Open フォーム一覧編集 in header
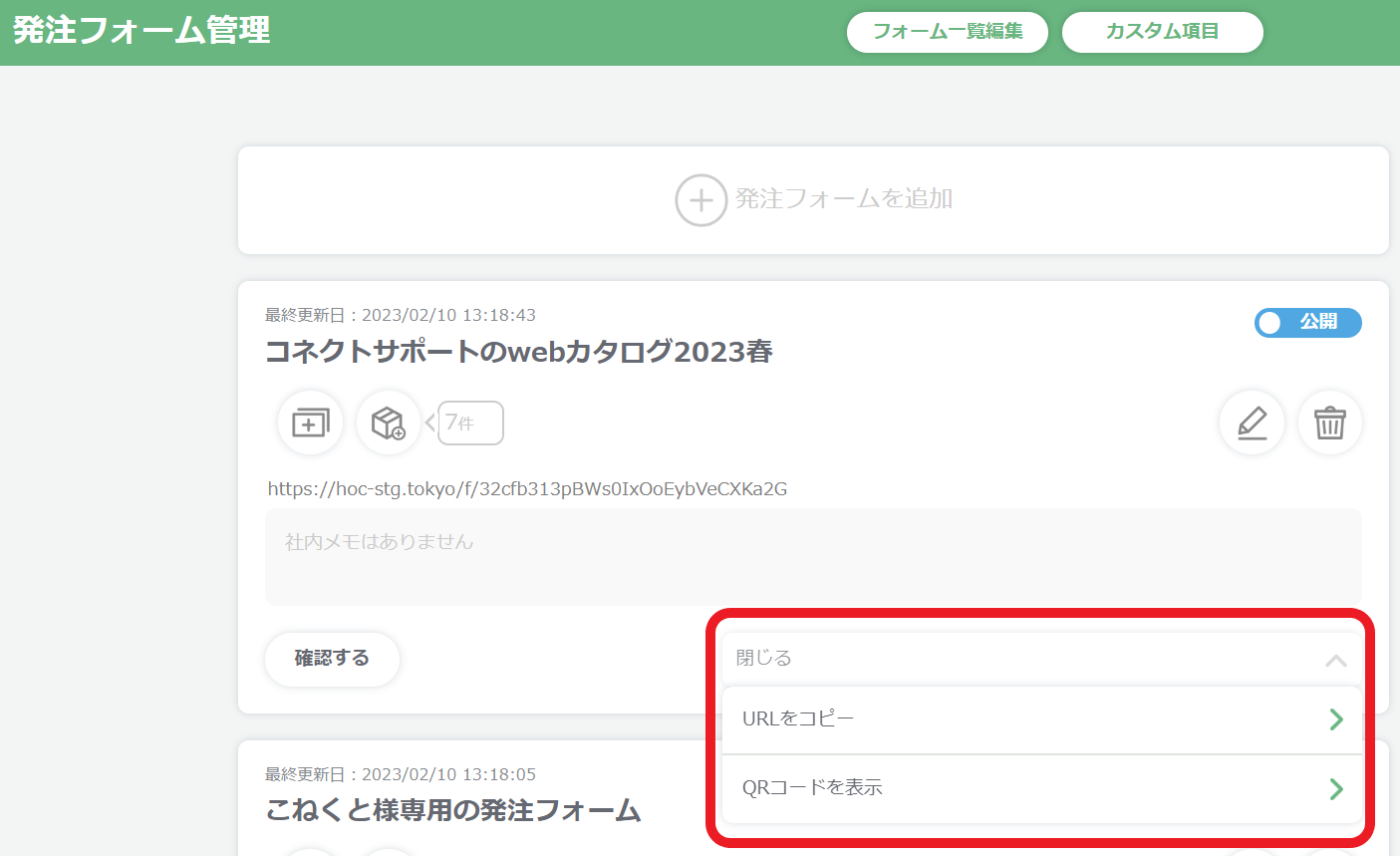This screenshot has height=856, width=1400. (x=948, y=32)
